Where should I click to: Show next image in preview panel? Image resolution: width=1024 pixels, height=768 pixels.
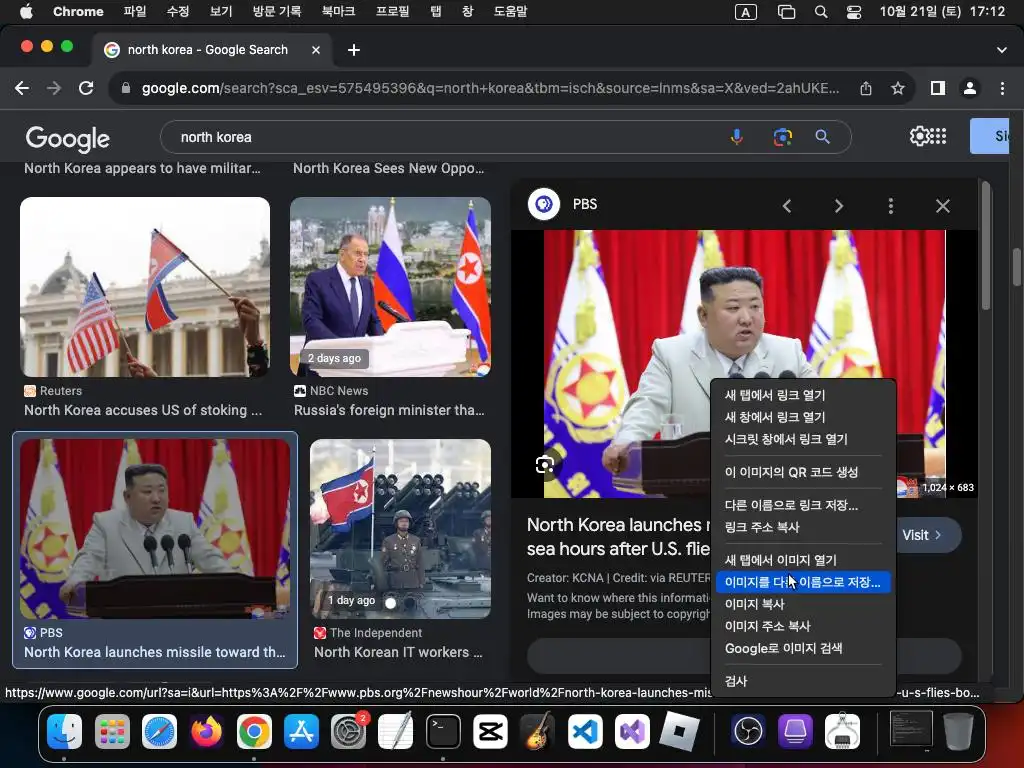[839, 206]
